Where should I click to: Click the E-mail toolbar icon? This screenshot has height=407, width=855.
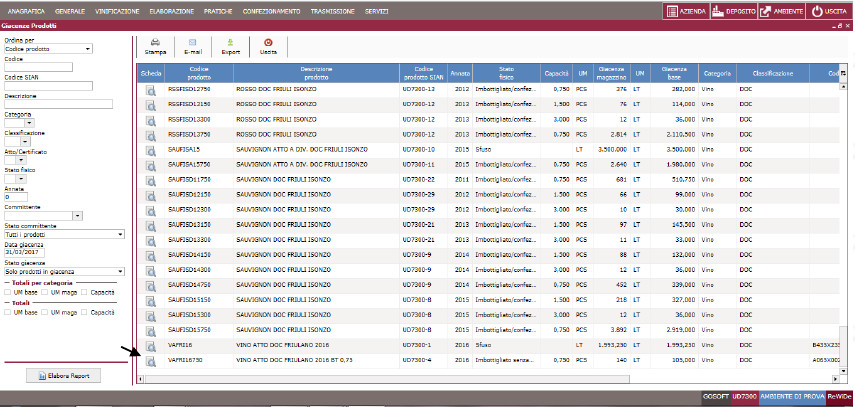193,43
